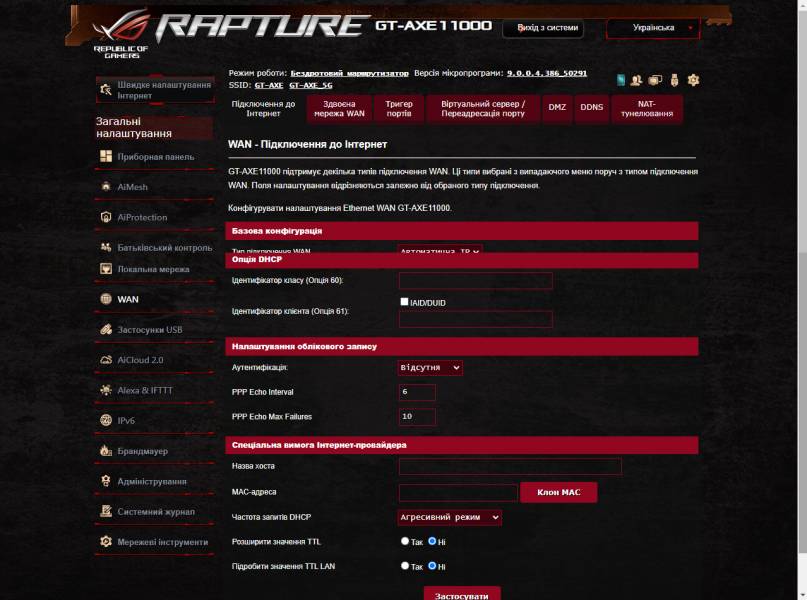Image resolution: width=807 pixels, height=600 pixels.
Task: Click the PPP Echo Max Failures field
Action: (x=417, y=417)
